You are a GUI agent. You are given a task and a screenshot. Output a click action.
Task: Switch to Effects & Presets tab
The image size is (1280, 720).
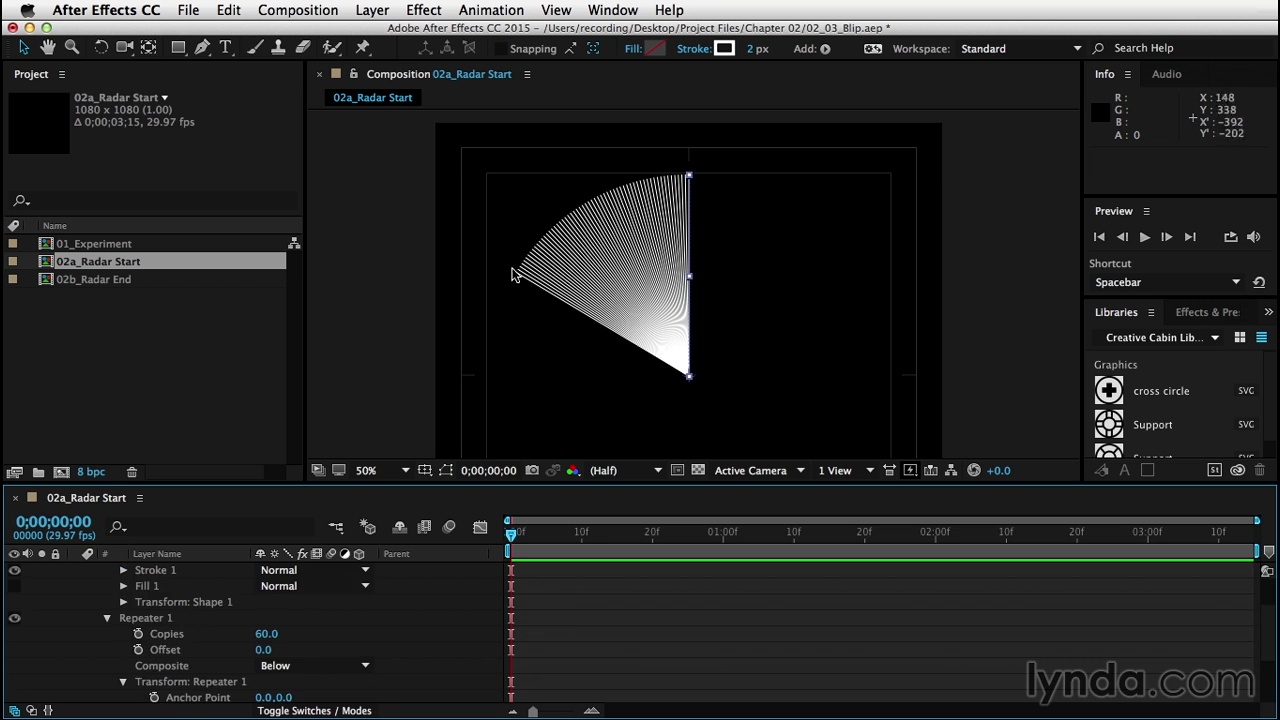pyautogui.click(x=1207, y=312)
